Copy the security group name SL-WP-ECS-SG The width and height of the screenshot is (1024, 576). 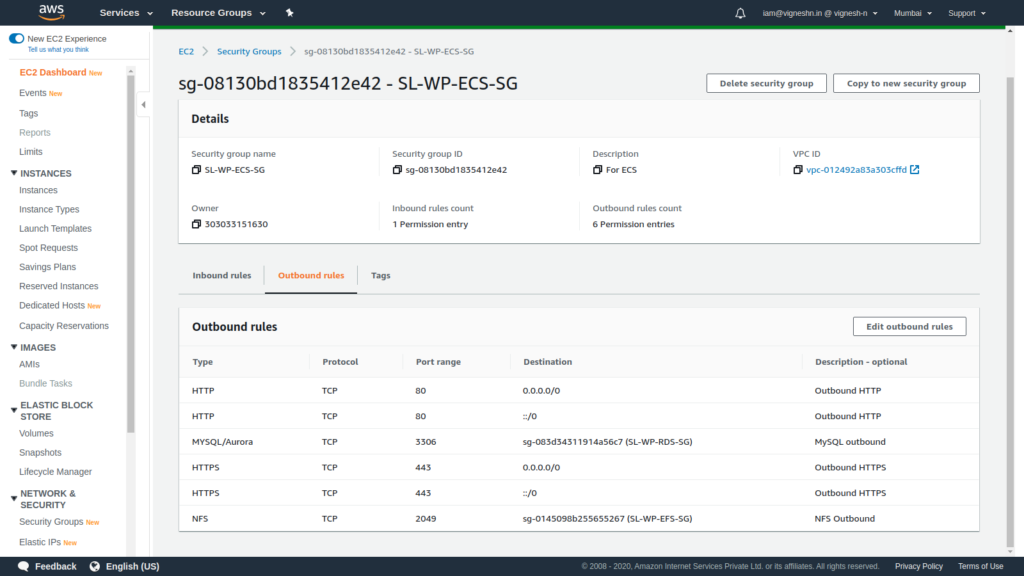(x=196, y=170)
